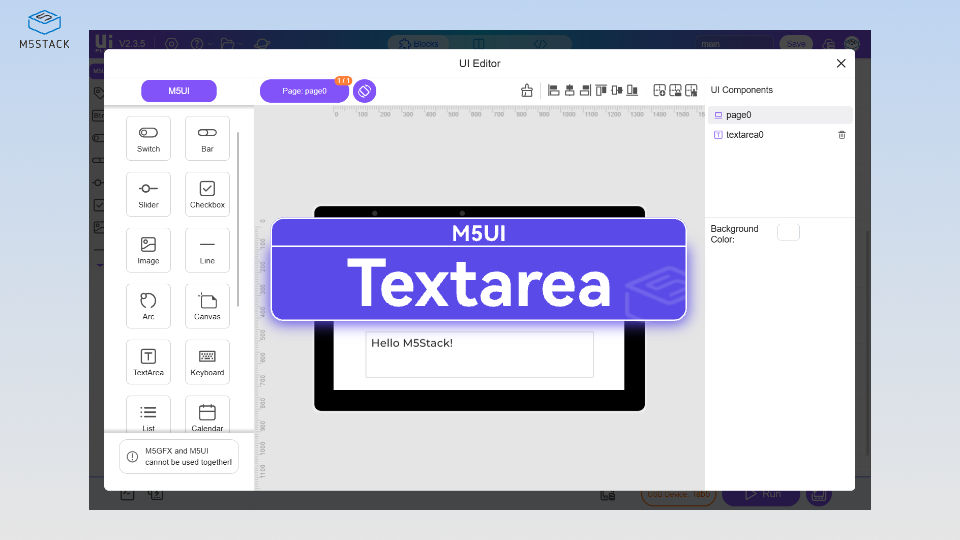Screen dimensions: 960x540
Task: Align components to vertical middle
Action: (x=617, y=91)
